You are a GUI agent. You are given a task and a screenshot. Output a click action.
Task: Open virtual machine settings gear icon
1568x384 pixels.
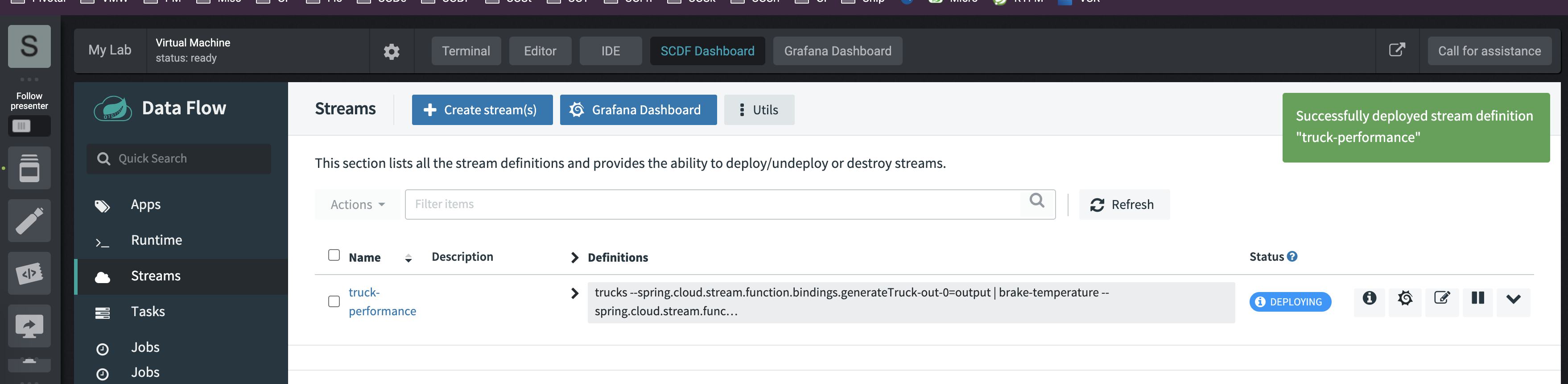click(392, 51)
